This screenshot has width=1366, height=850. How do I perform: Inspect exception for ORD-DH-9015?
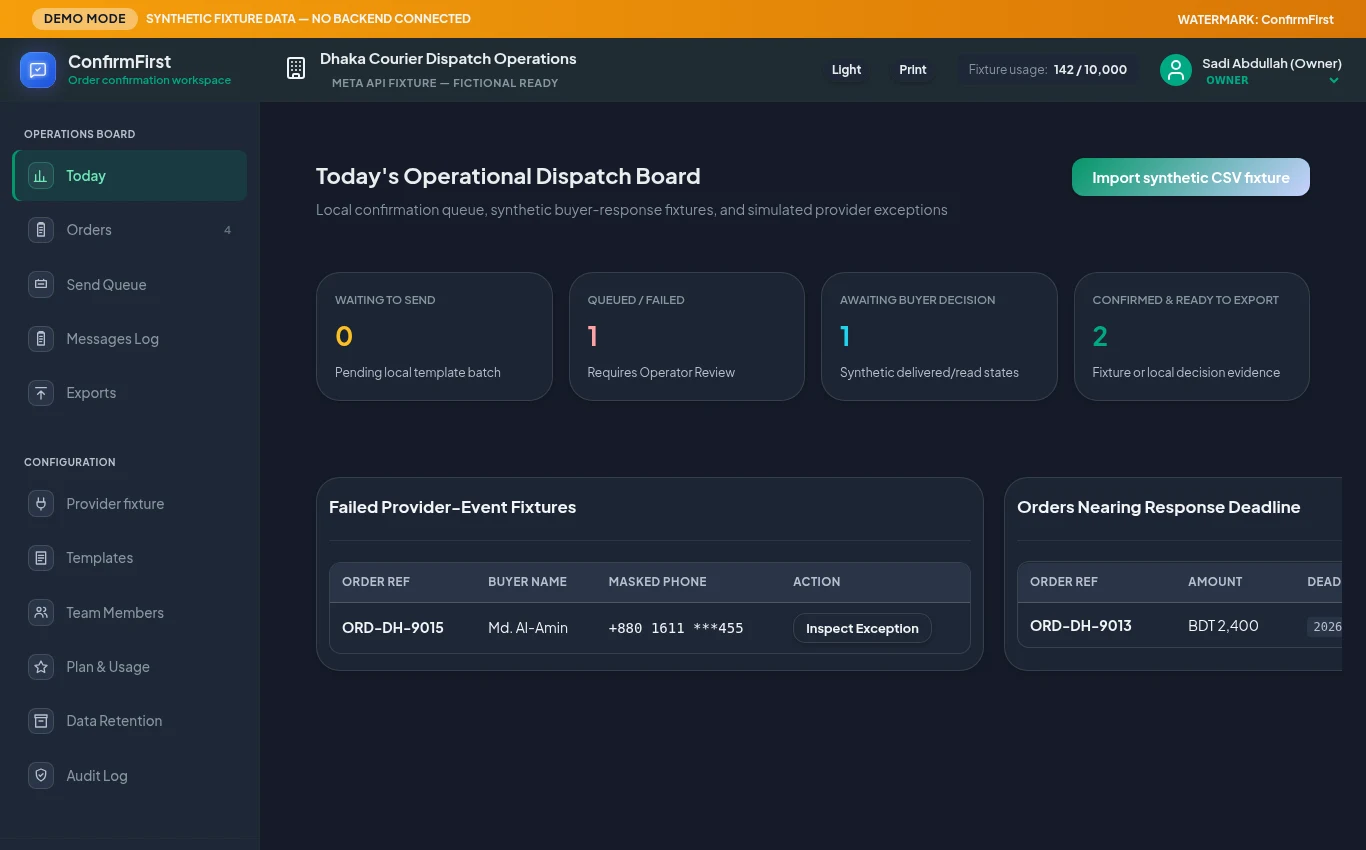coord(862,628)
